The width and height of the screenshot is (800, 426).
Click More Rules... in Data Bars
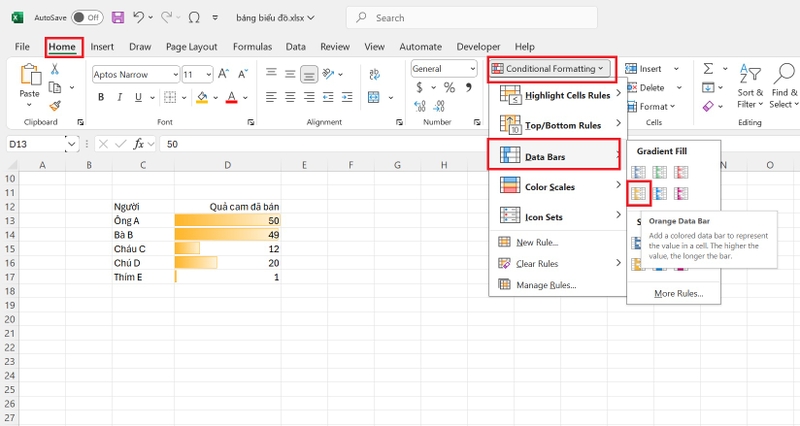click(679, 293)
